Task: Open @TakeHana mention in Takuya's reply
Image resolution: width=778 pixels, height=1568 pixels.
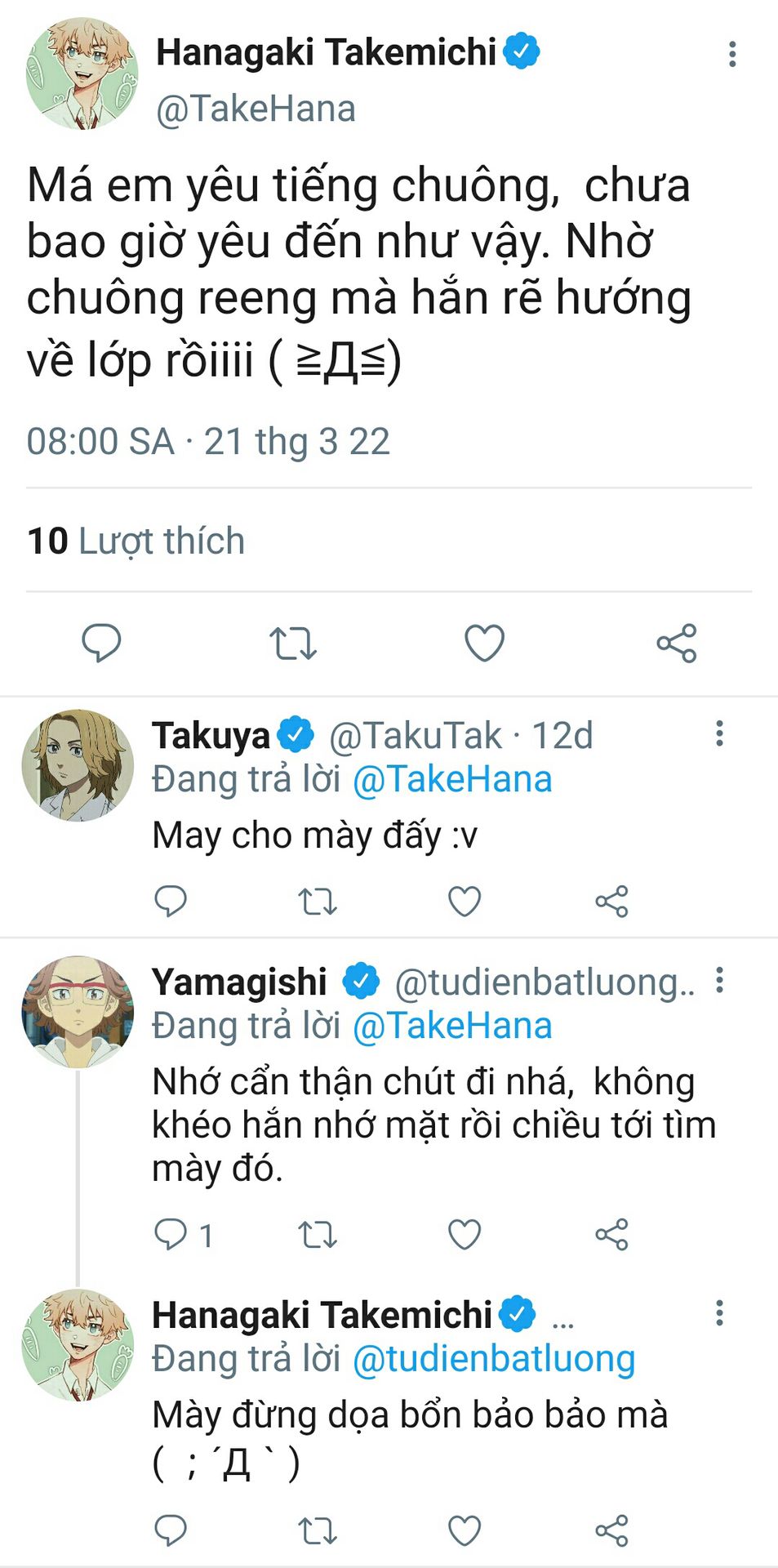Action: (452, 779)
